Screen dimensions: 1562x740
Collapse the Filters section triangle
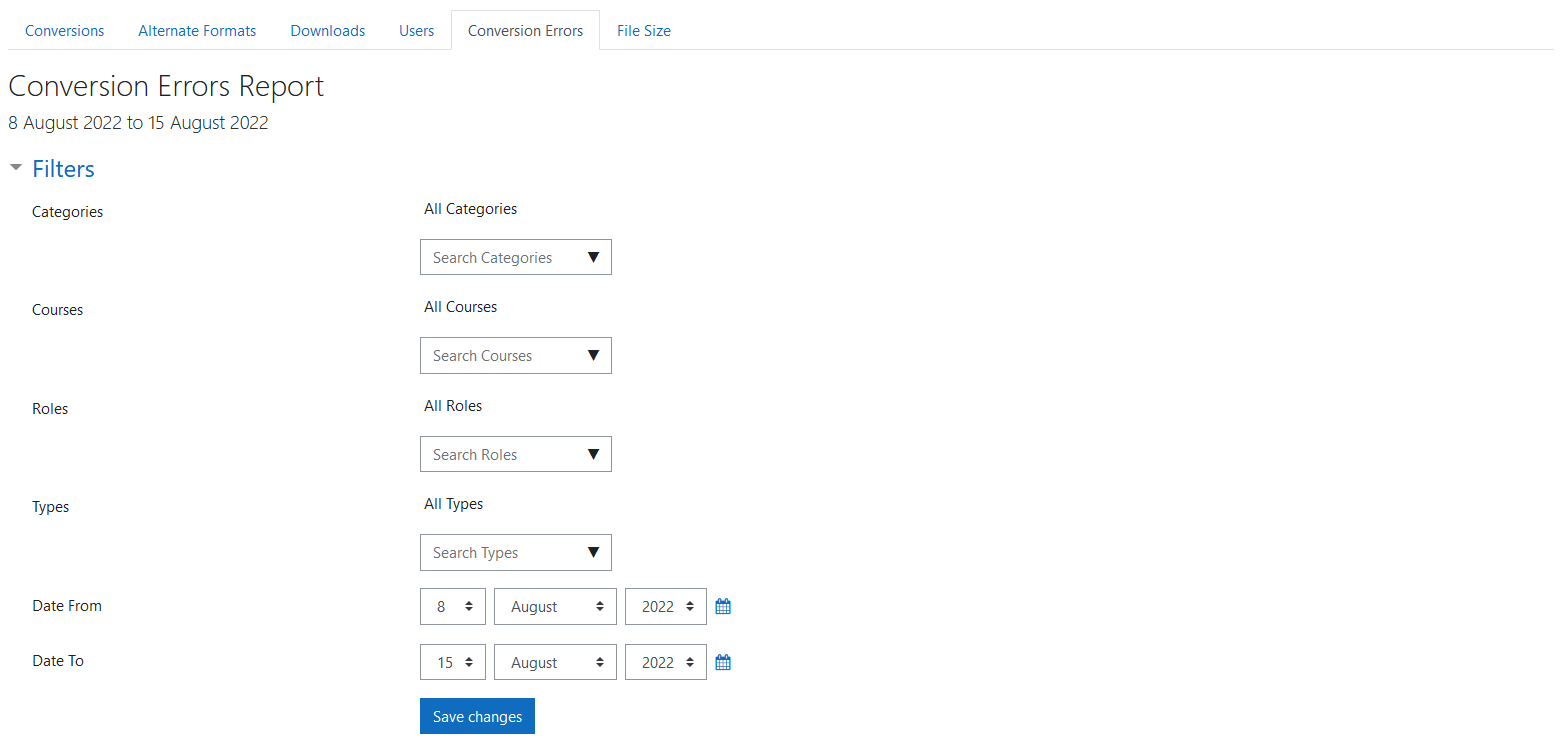(x=15, y=168)
